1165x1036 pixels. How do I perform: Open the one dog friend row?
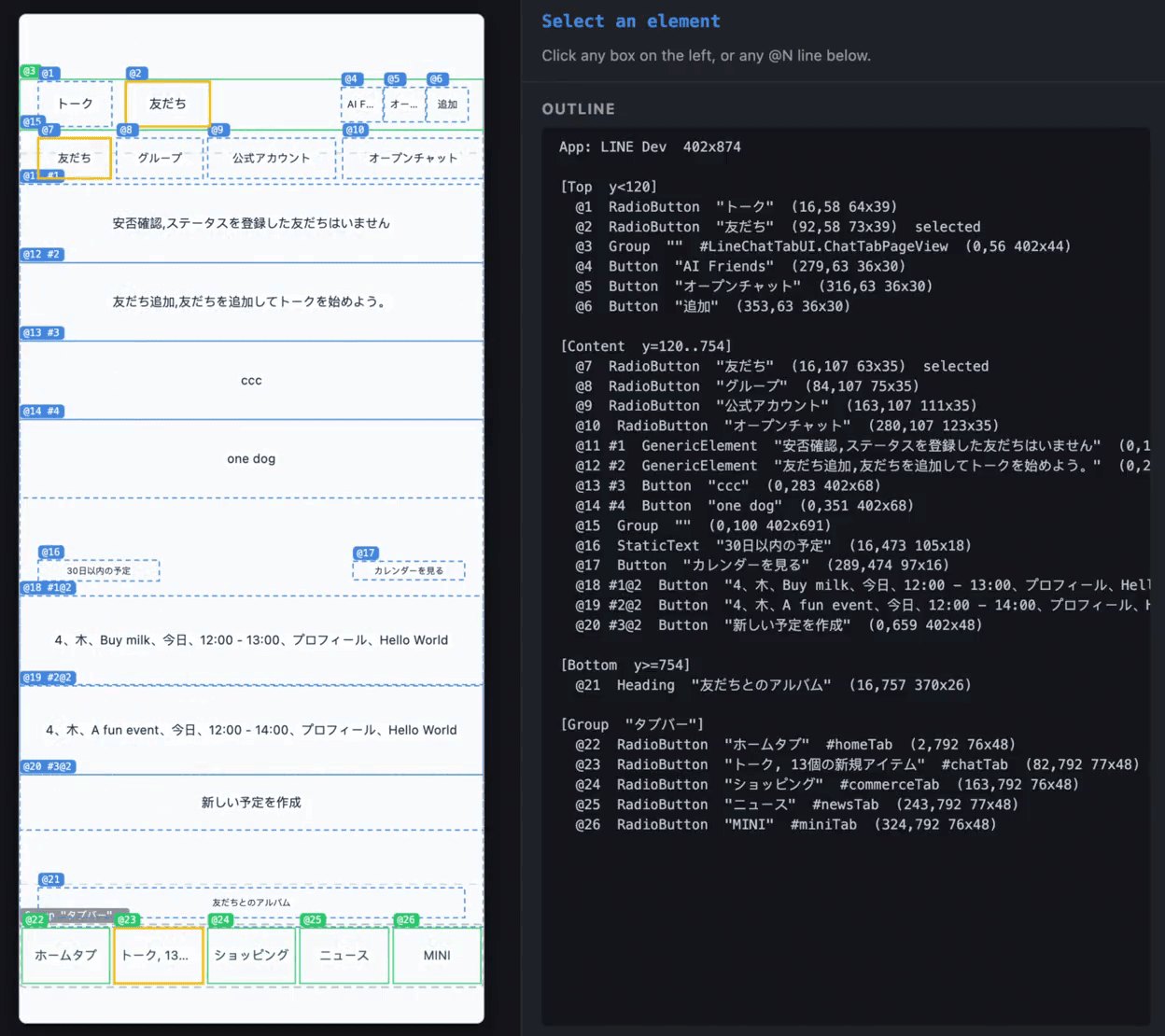(251, 458)
